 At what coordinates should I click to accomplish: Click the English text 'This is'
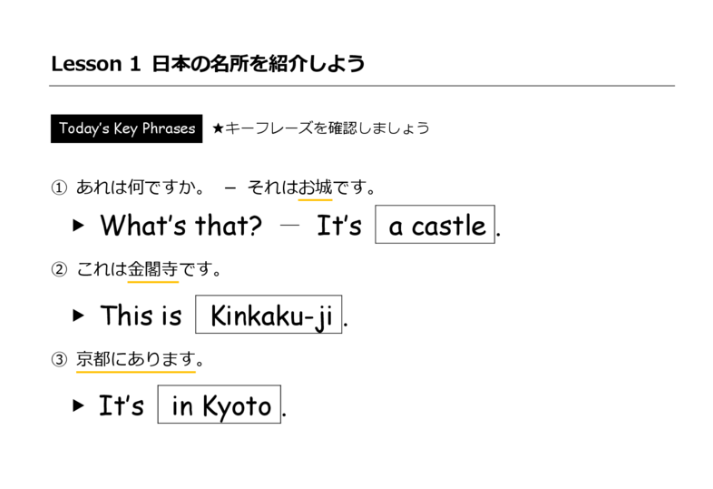coord(141,316)
